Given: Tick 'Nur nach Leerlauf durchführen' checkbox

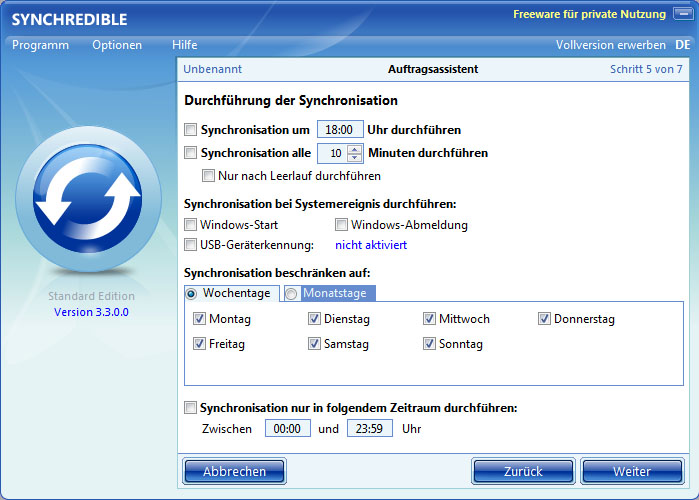Looking at the screenshot, I should (208, 176).
